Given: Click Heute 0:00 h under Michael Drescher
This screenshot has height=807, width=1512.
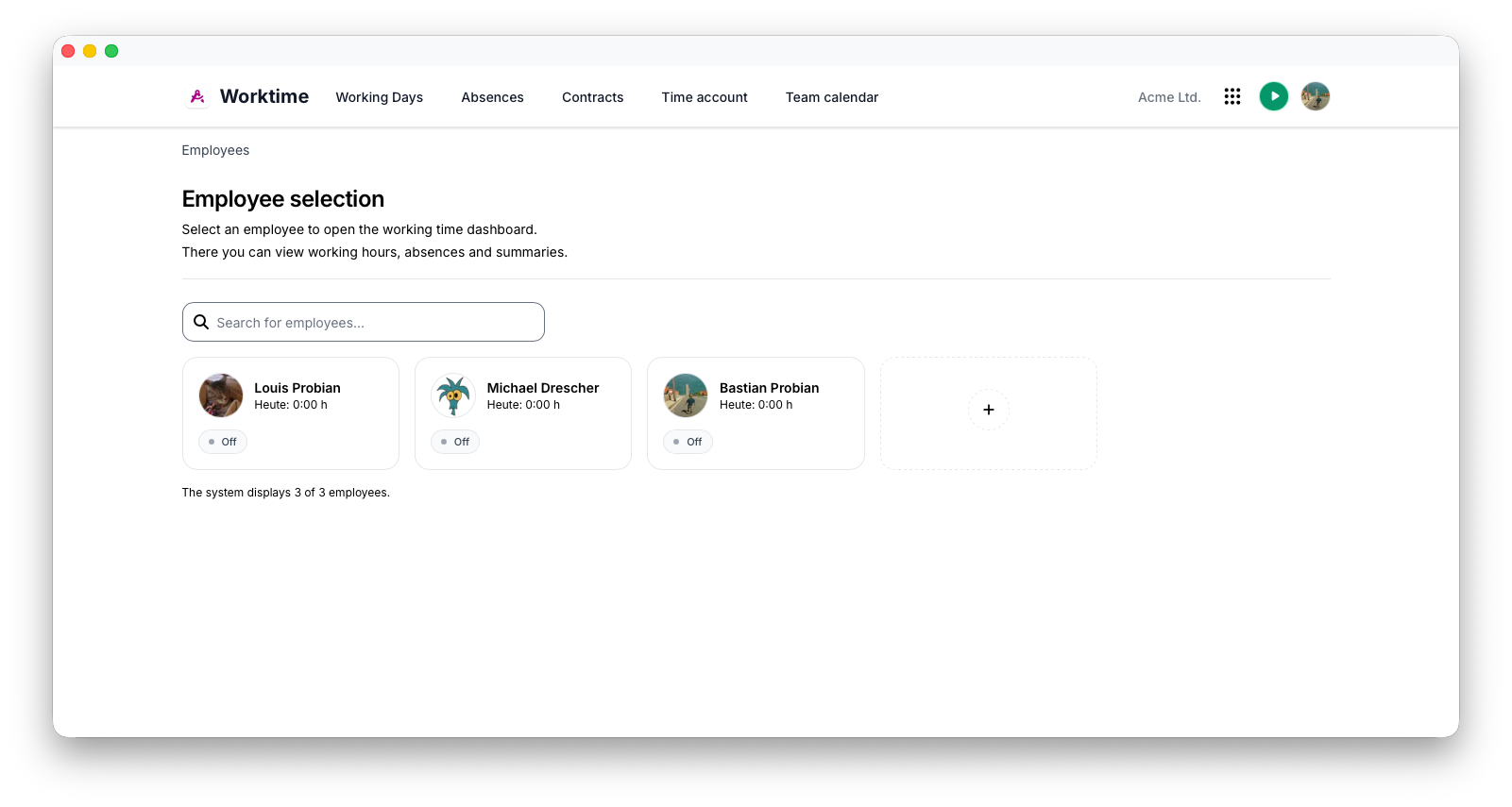Looking at the screenshot, I should pyautogui.click(x=523, y=405).
